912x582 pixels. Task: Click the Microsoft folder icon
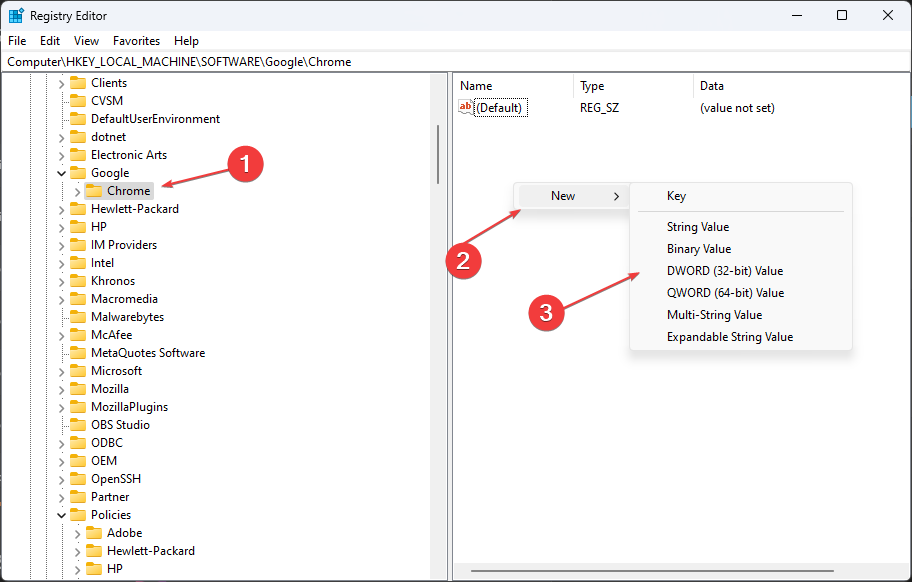tap(78, 372)
